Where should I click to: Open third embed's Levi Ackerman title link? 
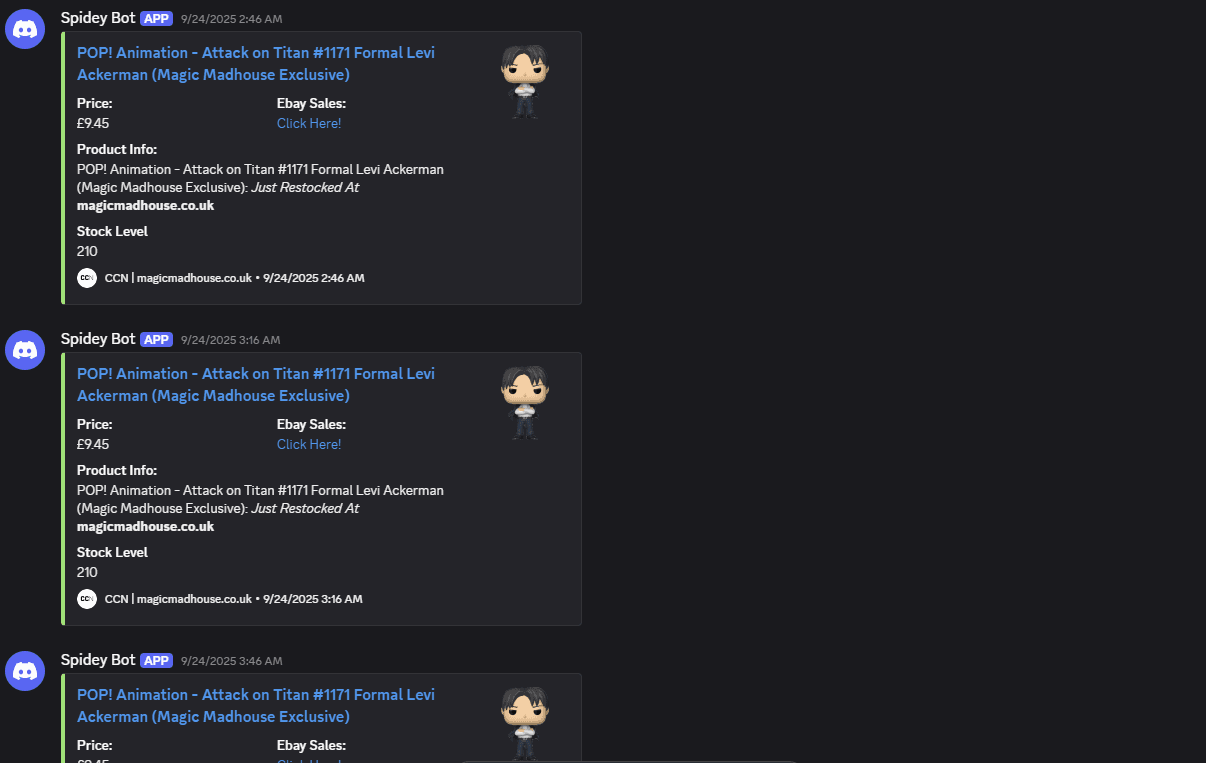pyautogui.click(x=256, y=706)
